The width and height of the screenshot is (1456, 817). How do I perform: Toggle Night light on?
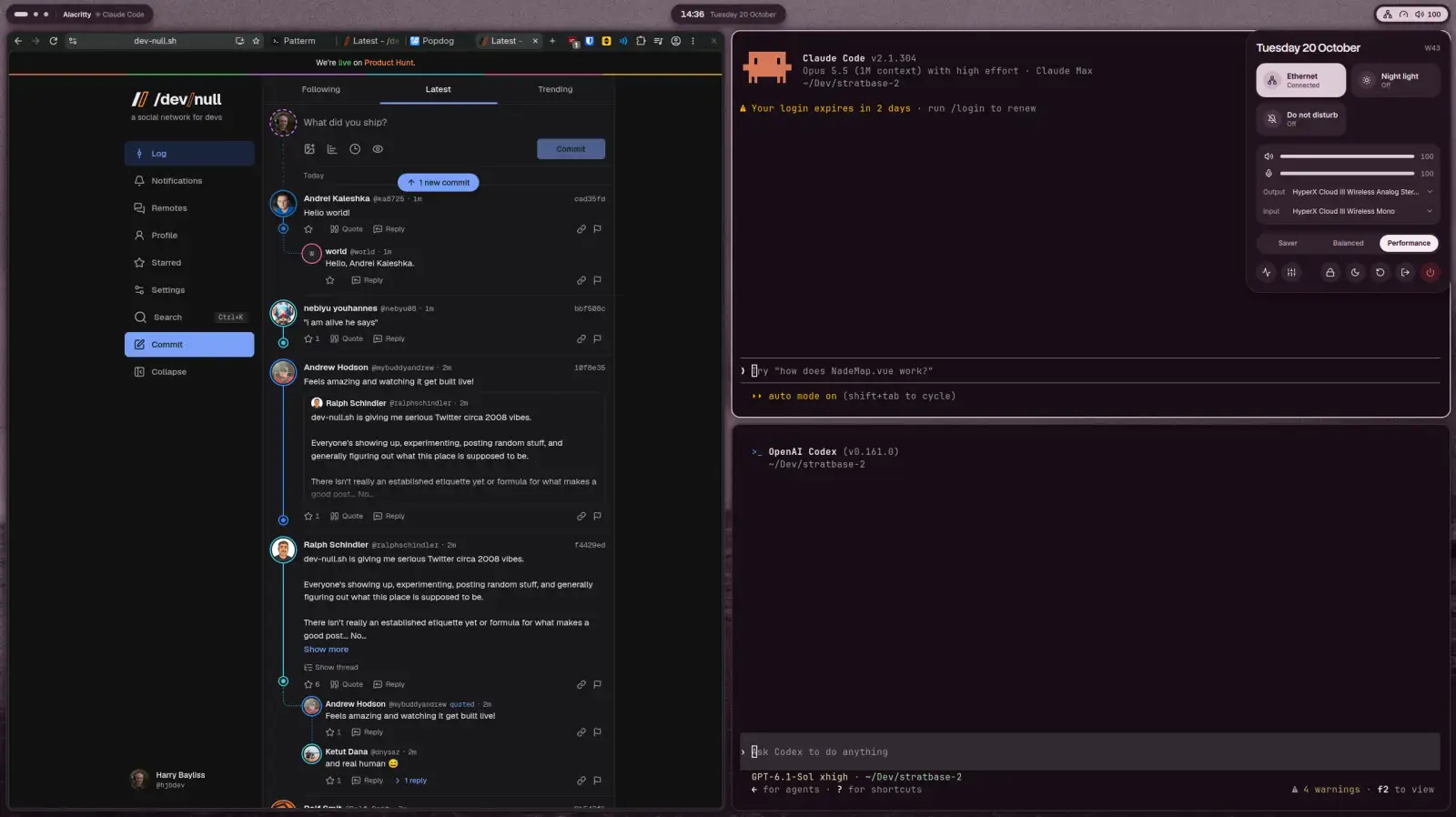pos(1395,80)
